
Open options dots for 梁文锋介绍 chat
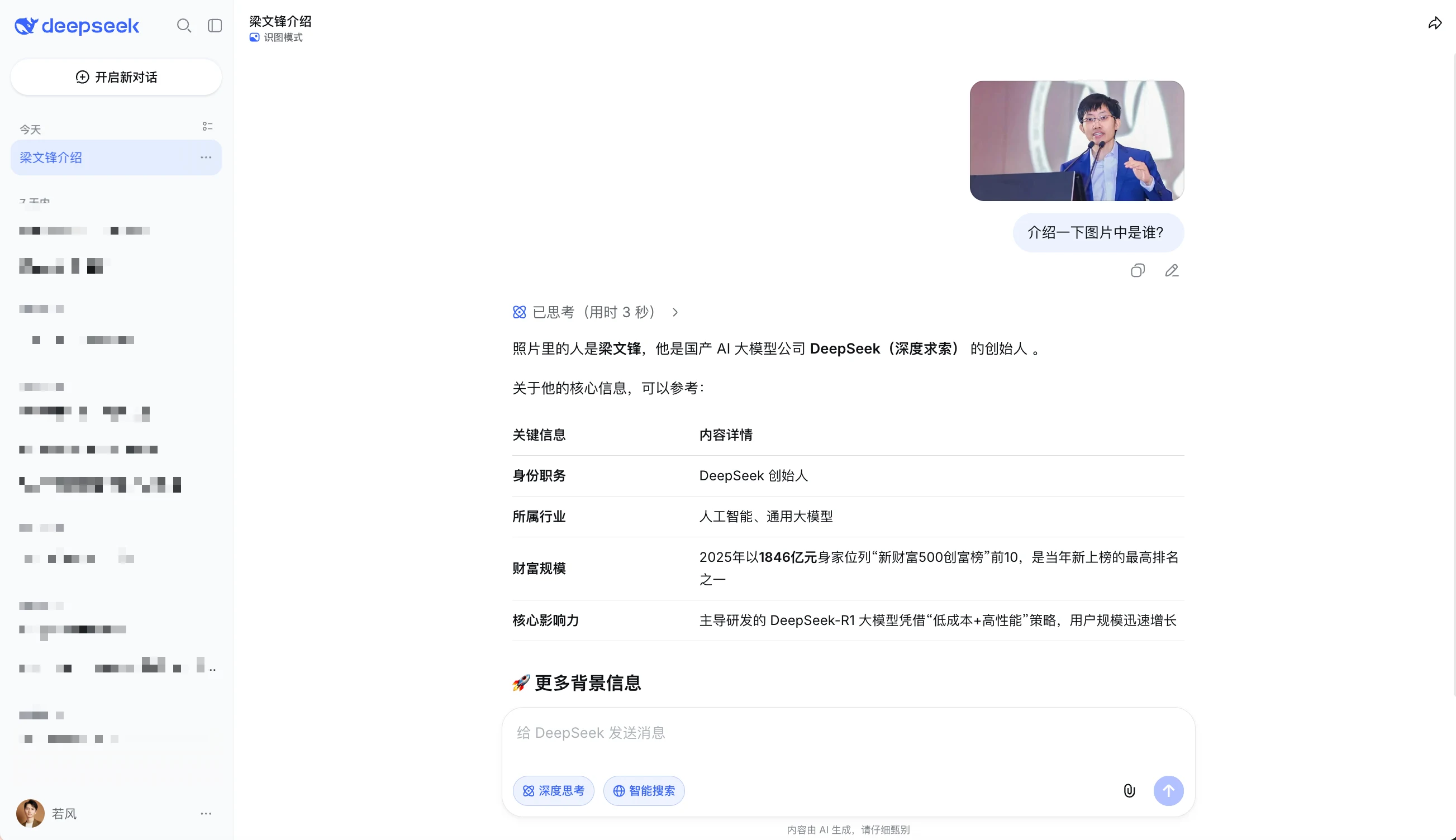pyautogui.click(x=206, y=157)
